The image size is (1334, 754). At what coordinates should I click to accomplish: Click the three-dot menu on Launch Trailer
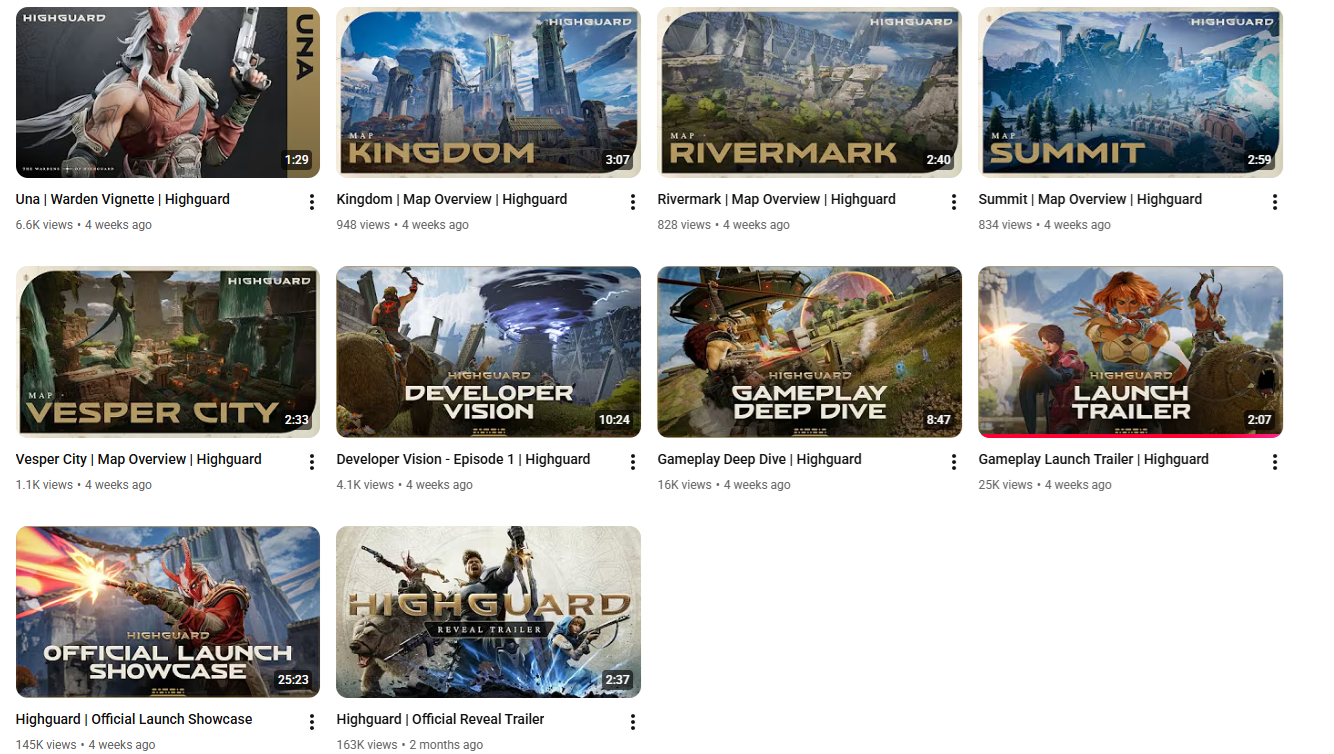(1275, 461)
